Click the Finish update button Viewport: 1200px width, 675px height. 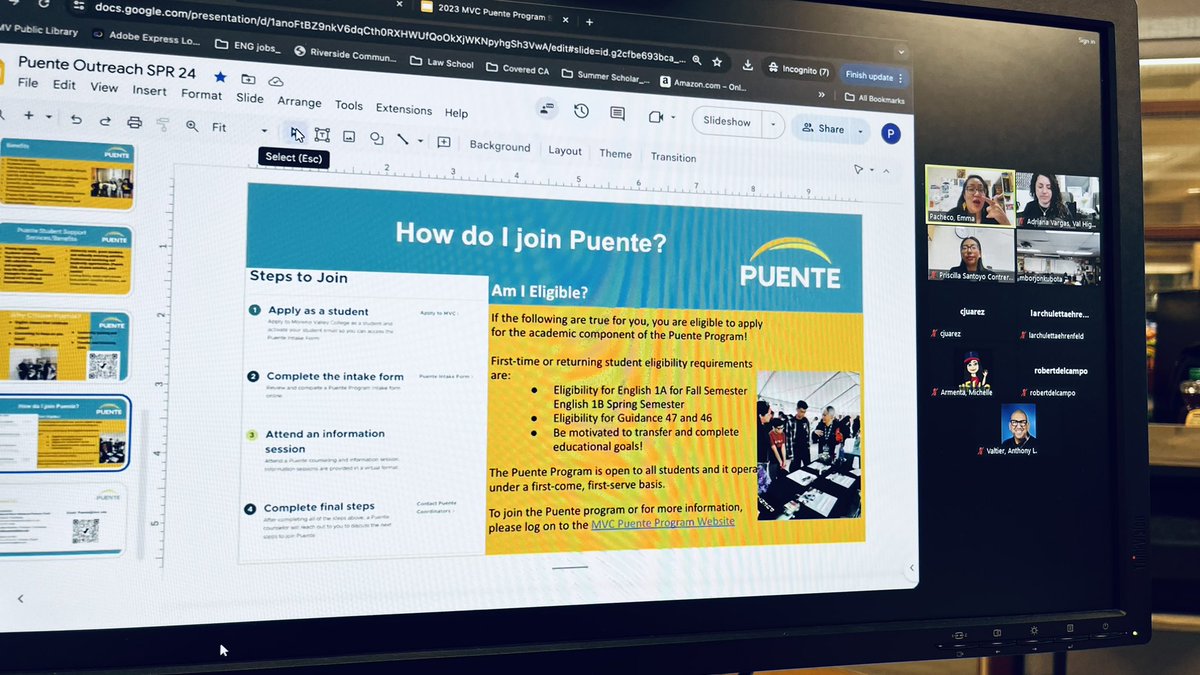pos(875,76)
